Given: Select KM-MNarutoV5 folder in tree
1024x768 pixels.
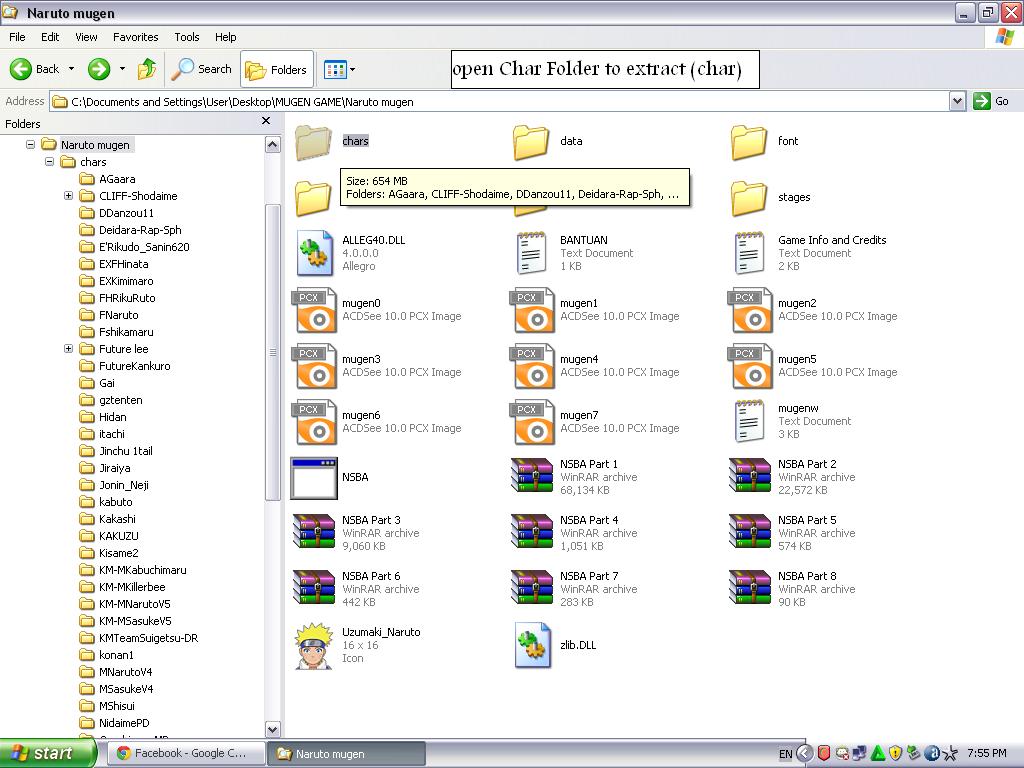Looking at the screenshot, I should 134,603.
